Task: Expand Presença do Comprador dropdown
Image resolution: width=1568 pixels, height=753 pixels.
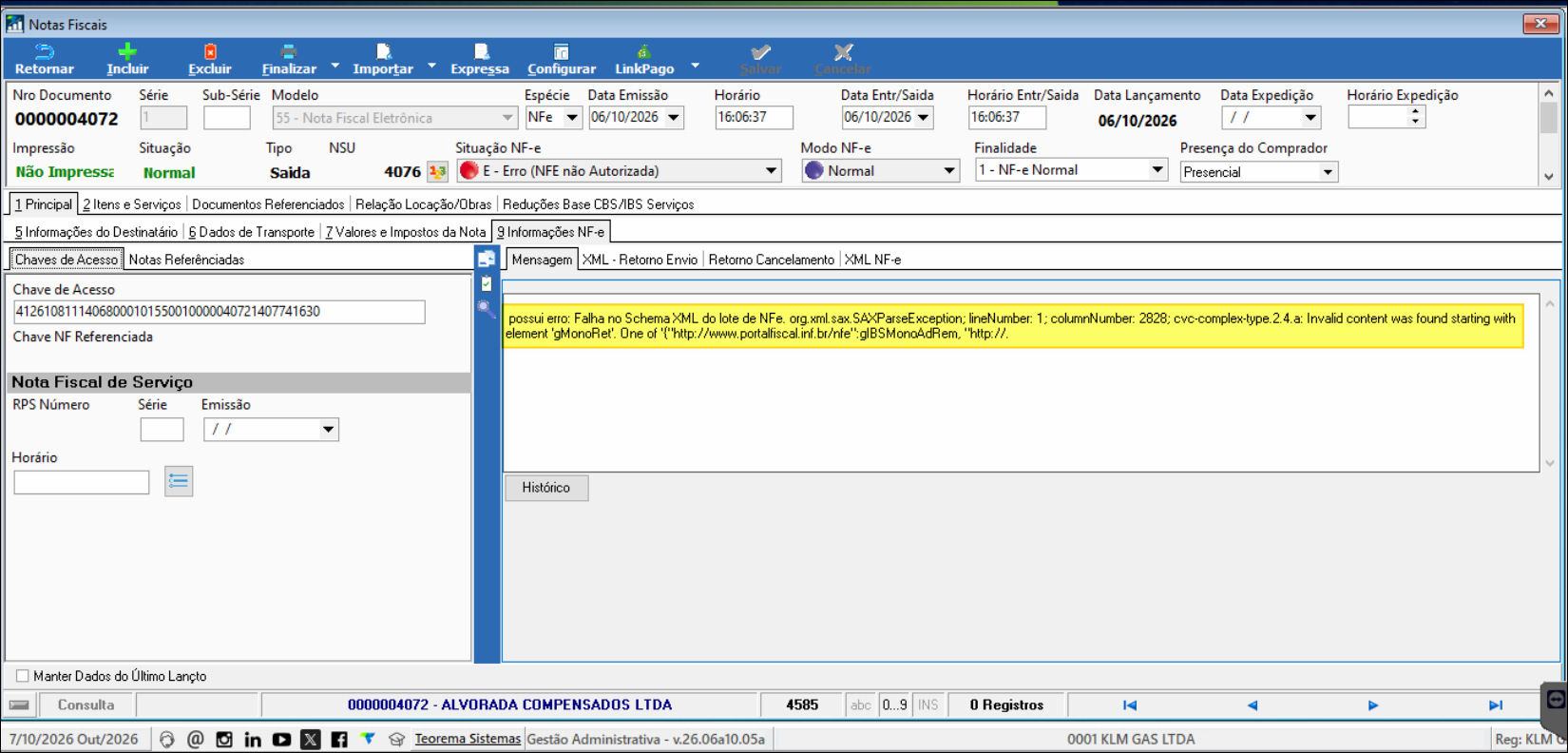Action: (x=1328, y=172)
